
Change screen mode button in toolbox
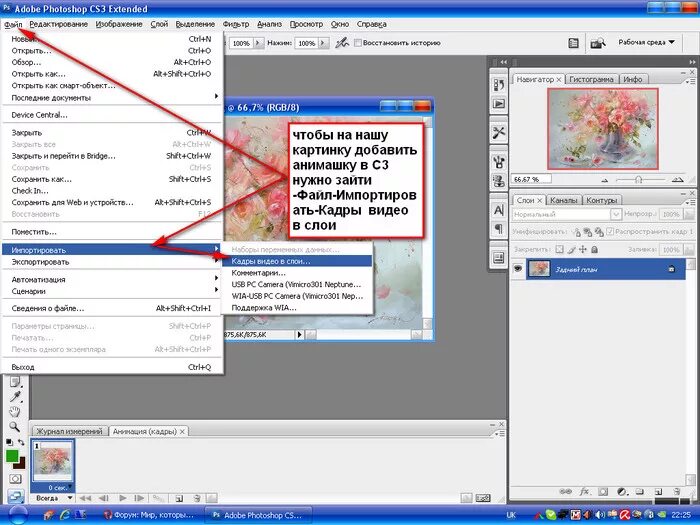tap(15, 496)
